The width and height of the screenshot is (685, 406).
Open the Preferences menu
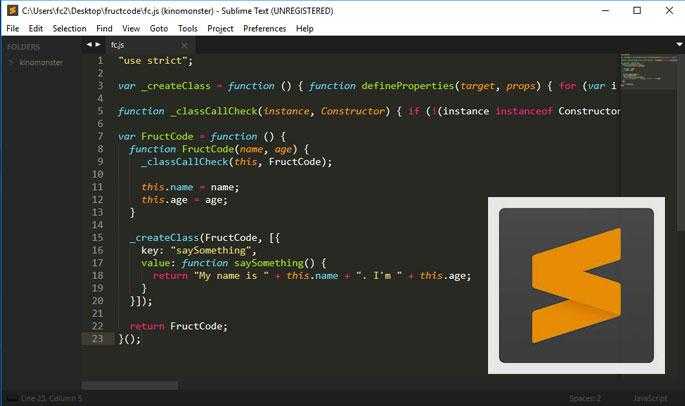click(264, 28)
